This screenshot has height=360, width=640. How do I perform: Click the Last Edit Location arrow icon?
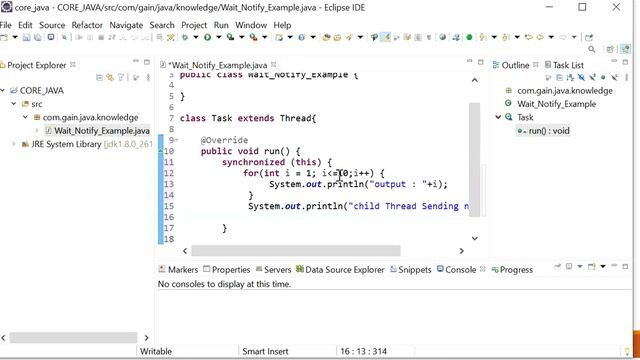click(529, 38)
